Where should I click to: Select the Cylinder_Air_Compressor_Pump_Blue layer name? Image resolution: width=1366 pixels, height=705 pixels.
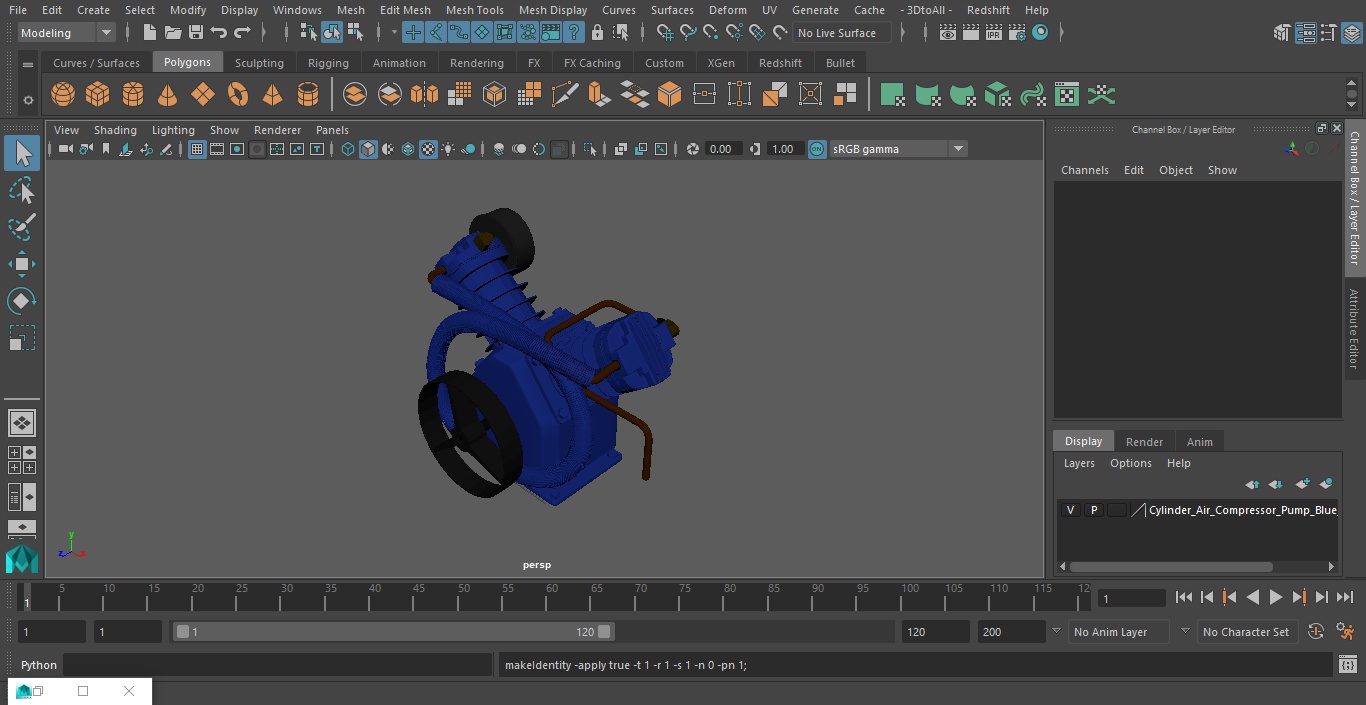1242,510
